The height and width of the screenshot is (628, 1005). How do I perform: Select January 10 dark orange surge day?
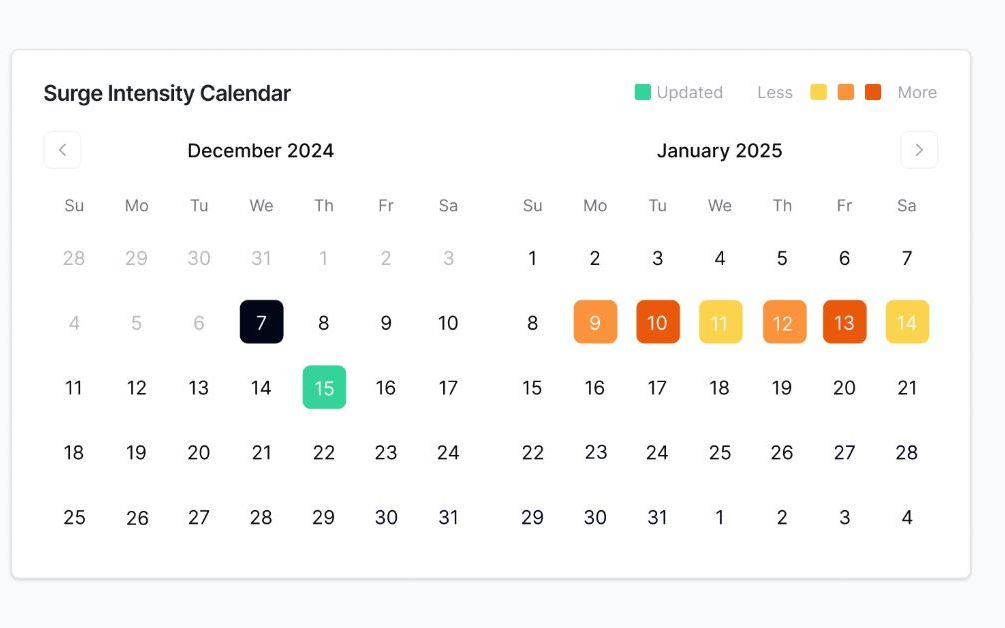(657, 322)
